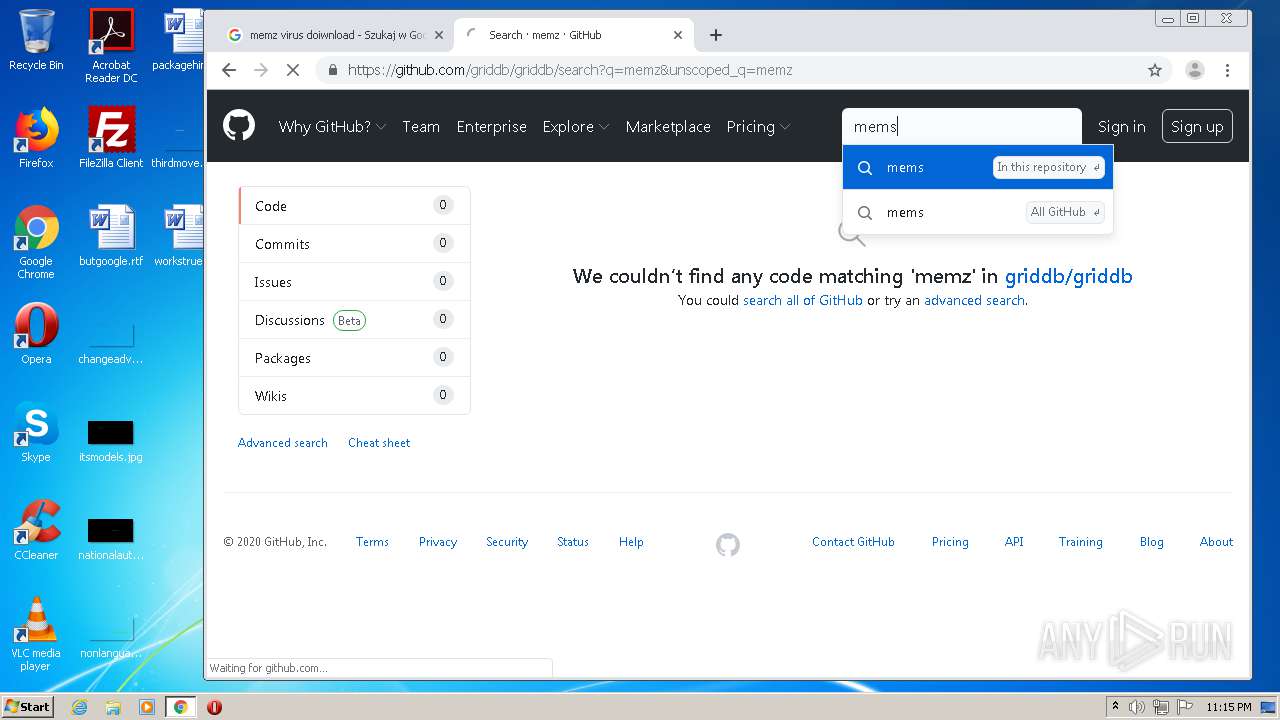
Task: Stop page loading with the X button
Action: (293, 70)
